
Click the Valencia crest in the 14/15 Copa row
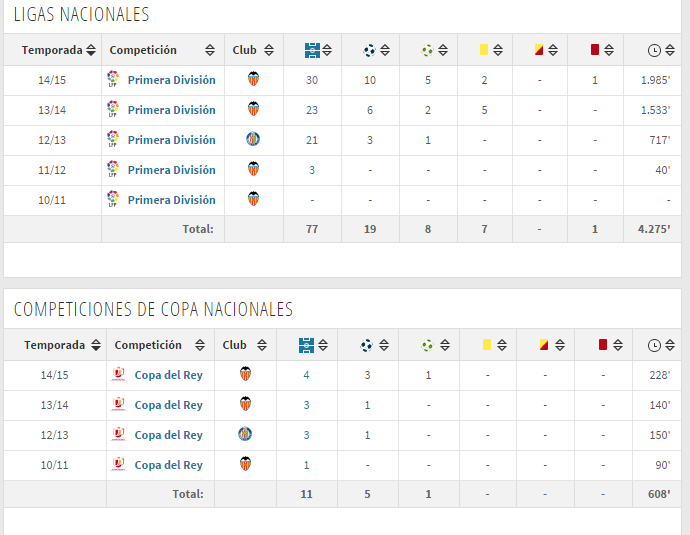[x=246, y=374]
